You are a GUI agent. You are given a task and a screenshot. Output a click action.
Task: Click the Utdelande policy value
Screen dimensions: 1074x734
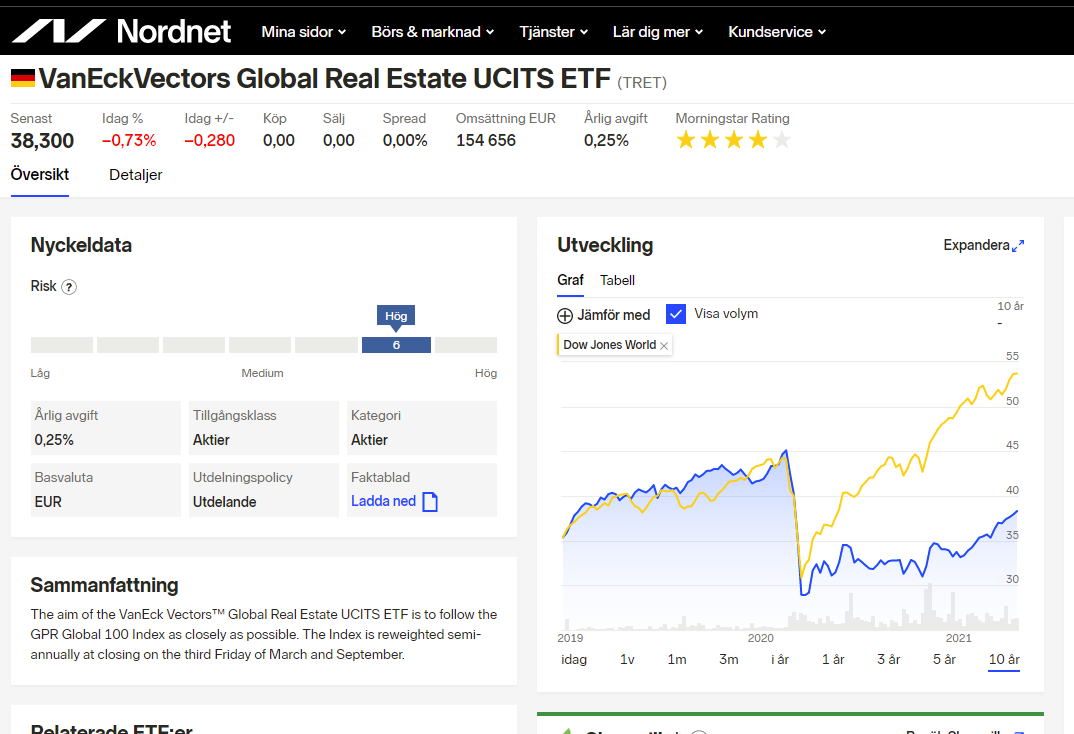tap(225, 502)
